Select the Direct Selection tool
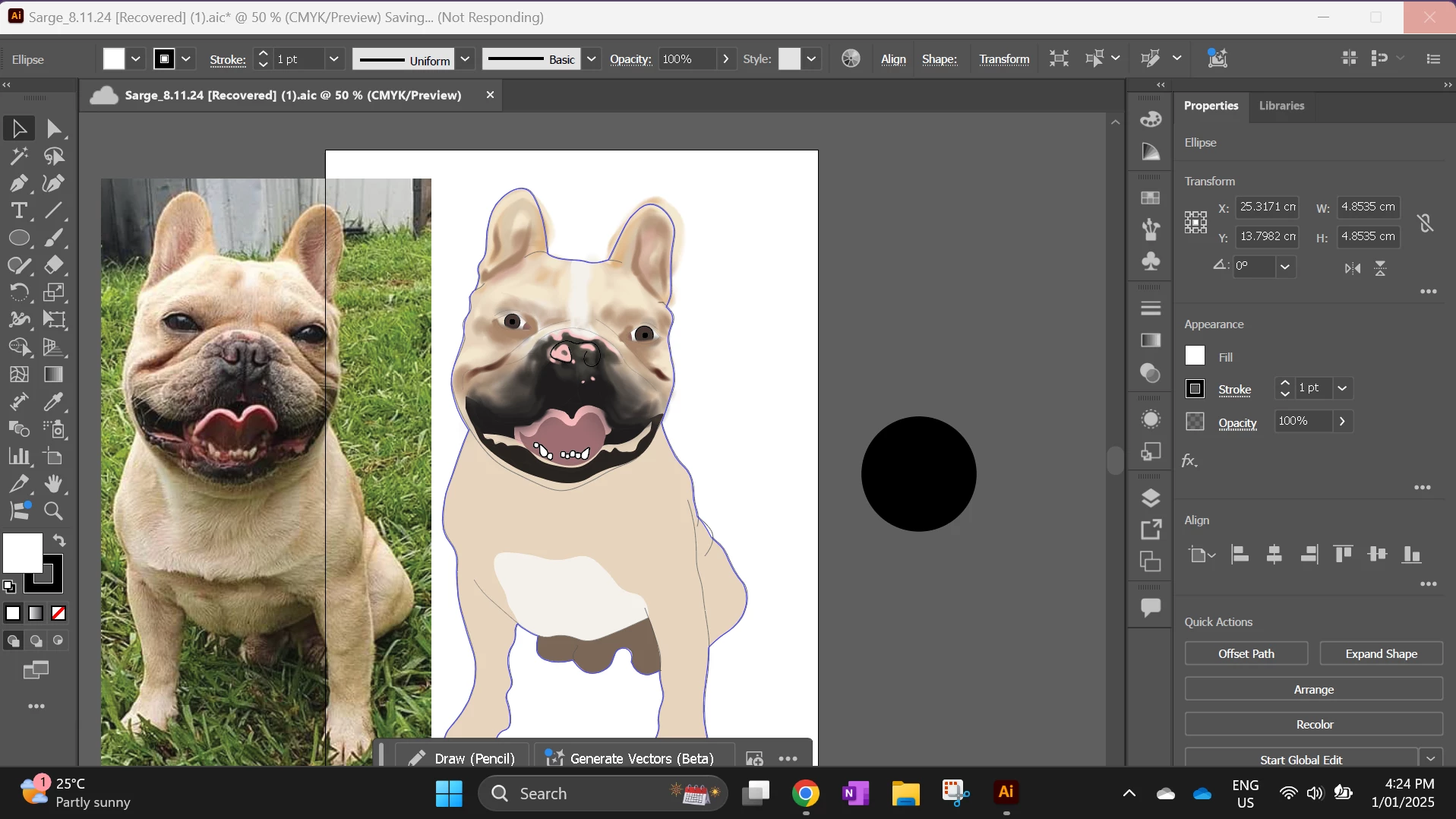 coord(54,128)
